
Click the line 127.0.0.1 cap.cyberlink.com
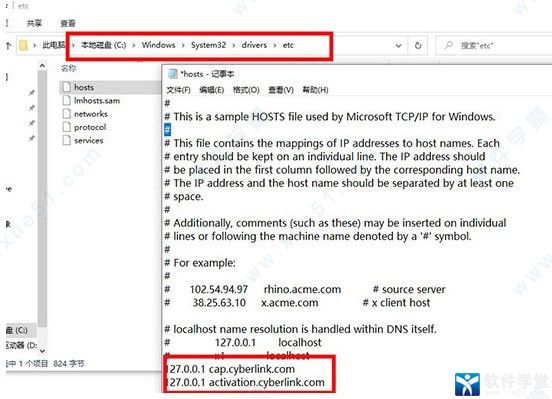click(231, 369)
